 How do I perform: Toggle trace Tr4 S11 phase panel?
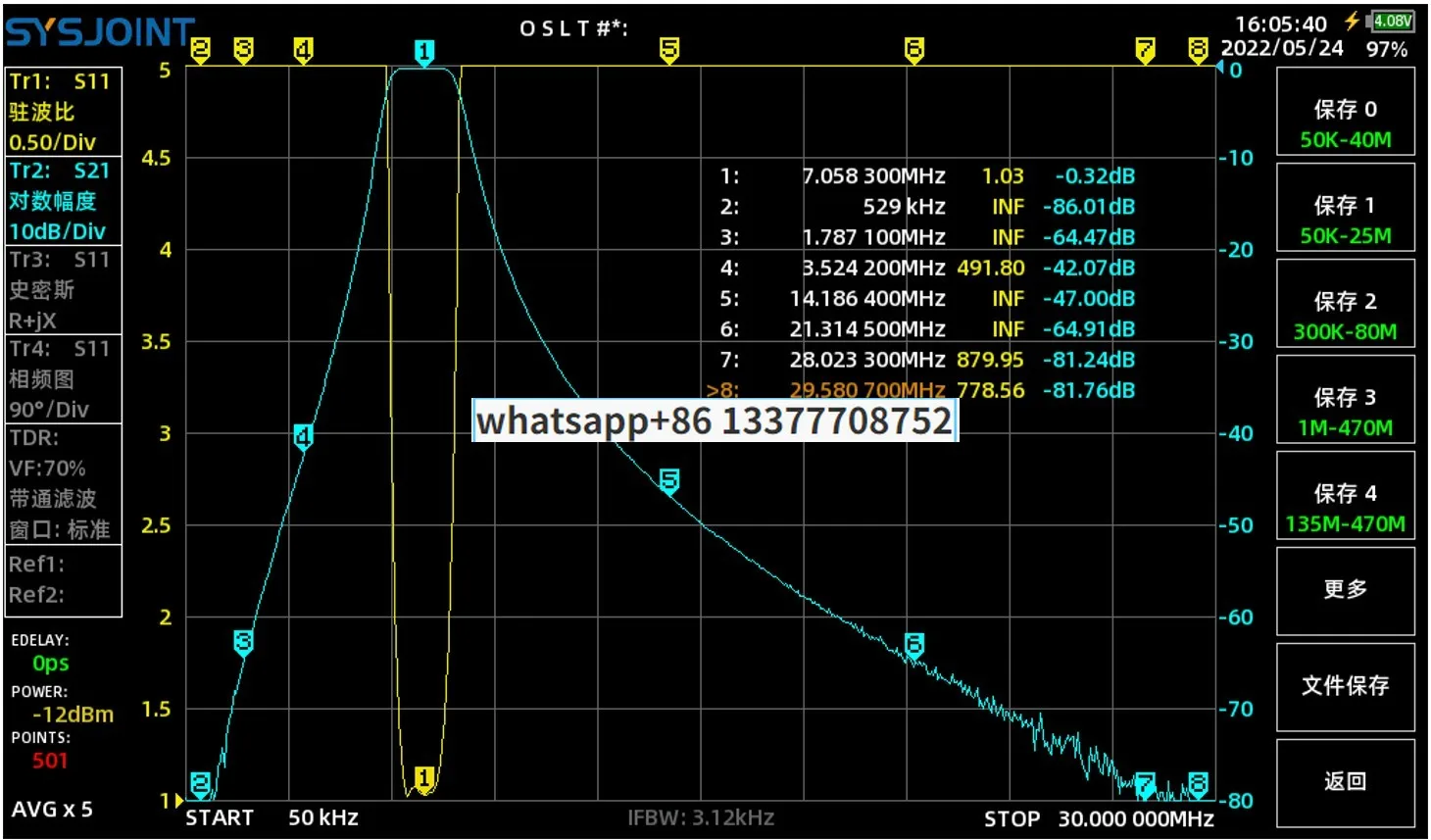[64, 378]
